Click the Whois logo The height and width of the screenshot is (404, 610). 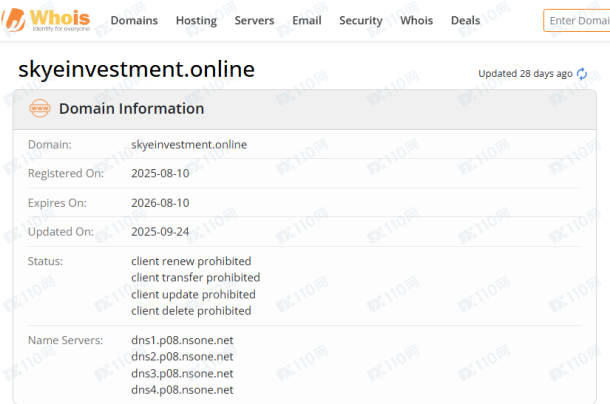(50, 20)
